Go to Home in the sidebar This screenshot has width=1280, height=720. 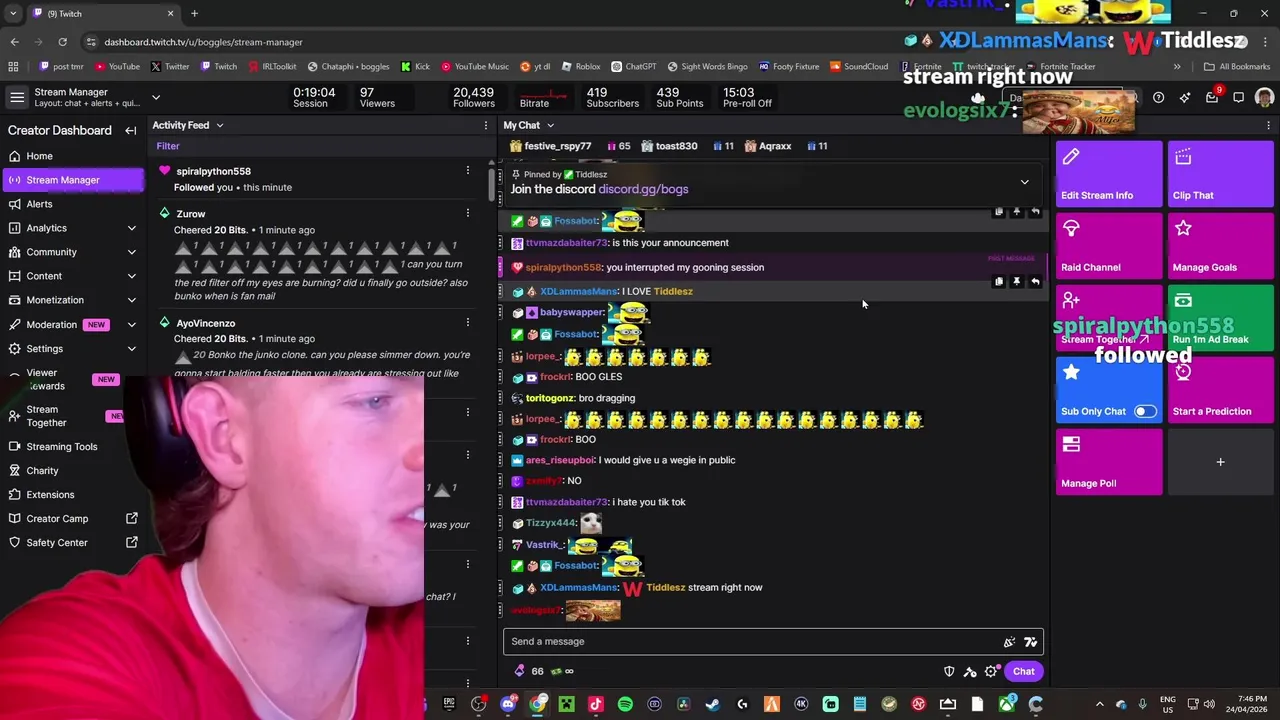click(72, 156)
